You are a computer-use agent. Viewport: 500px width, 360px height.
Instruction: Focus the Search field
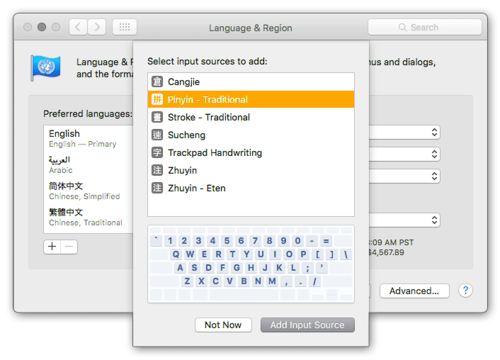(x=425, y=27)
